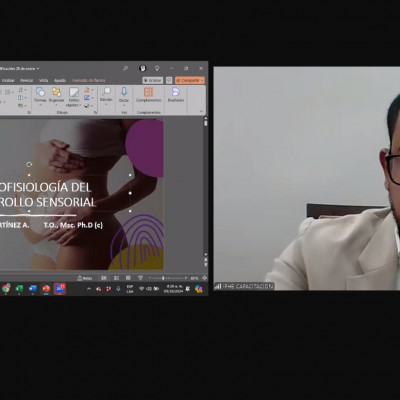This screenshot has width=400, height=400.
Task: Open the Compartir dropdown button
Action: (x=190, y=80)
